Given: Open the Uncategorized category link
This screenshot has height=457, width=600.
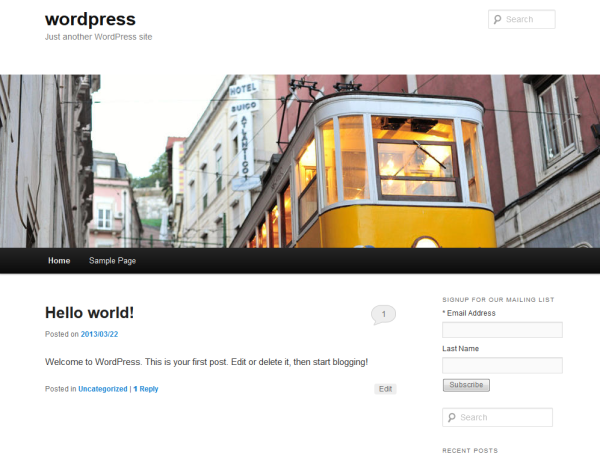Looking at the screenshot, I should tap(103, 389).
